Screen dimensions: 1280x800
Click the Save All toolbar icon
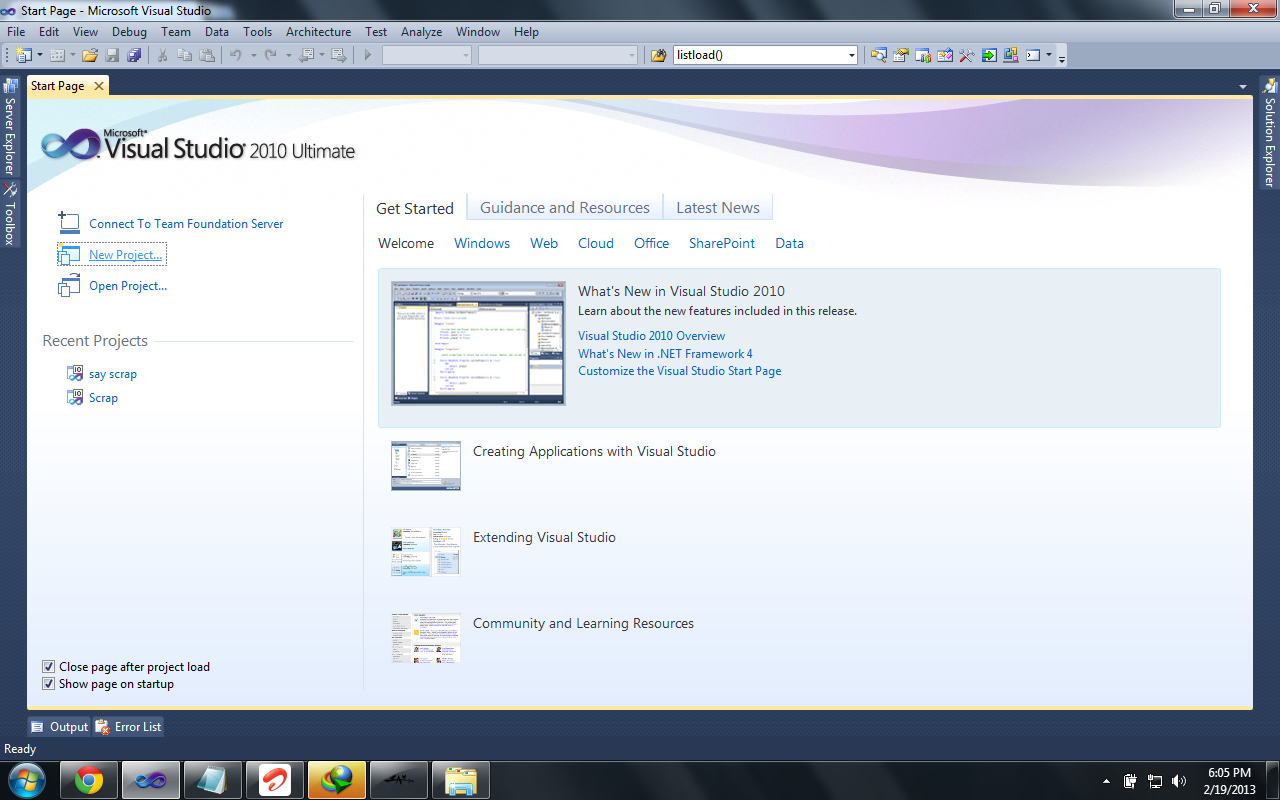133,55
